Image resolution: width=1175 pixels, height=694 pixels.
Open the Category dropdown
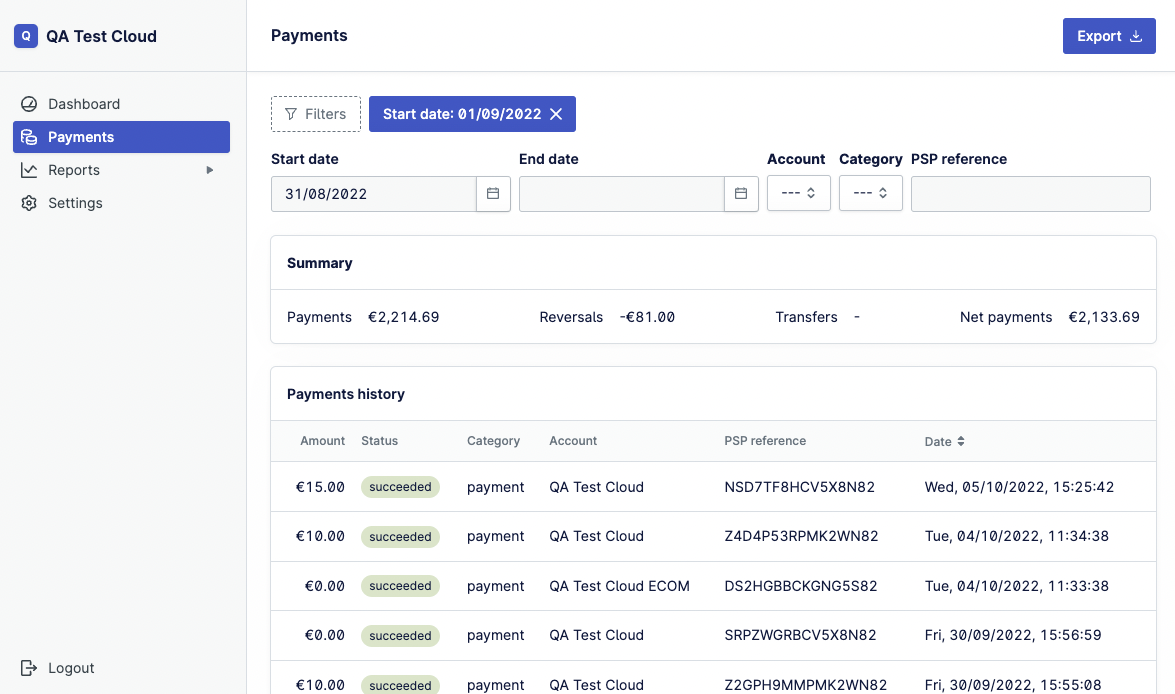coord(871,193)
